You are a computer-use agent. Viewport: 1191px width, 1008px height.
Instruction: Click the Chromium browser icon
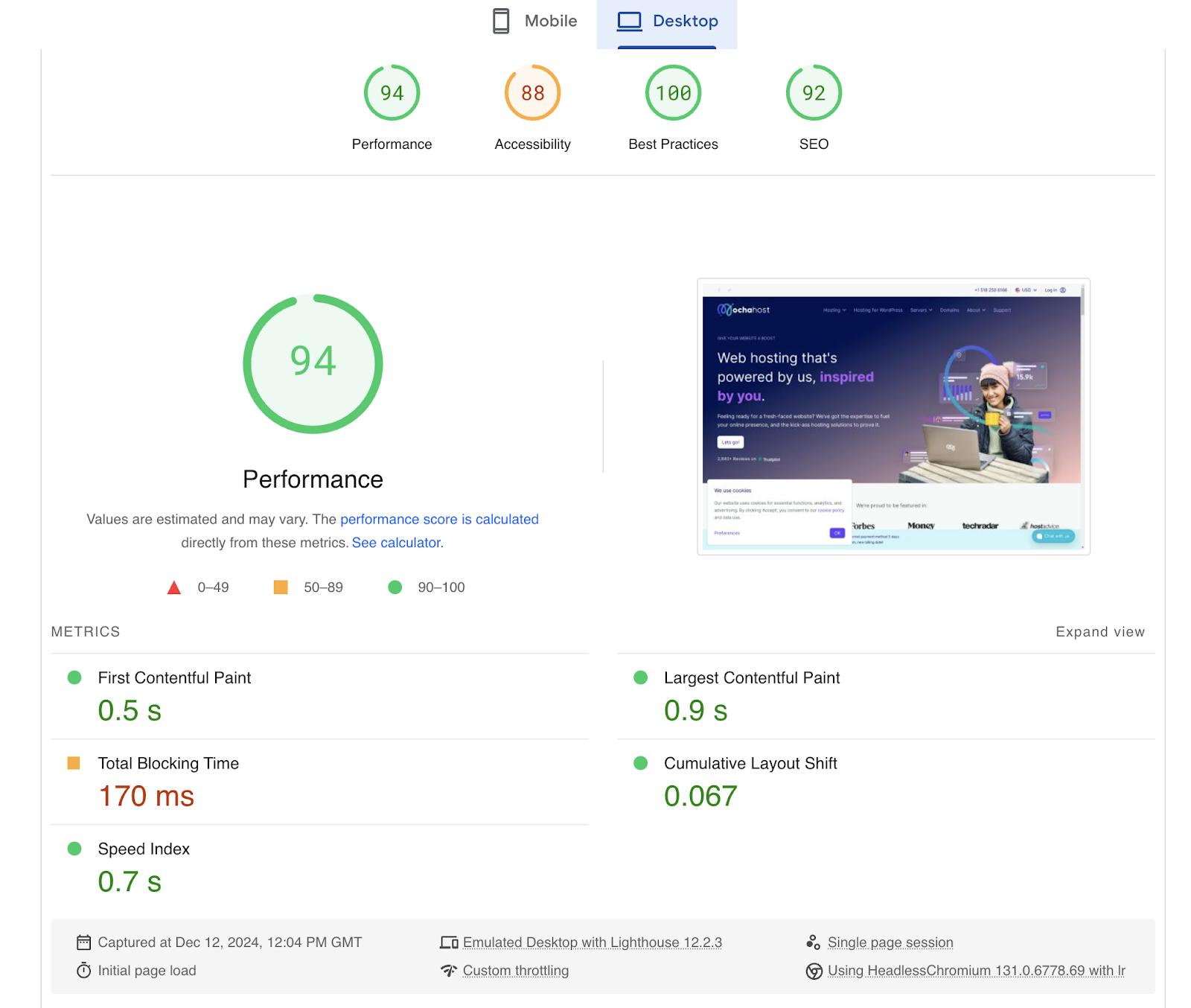pos(814,972)
